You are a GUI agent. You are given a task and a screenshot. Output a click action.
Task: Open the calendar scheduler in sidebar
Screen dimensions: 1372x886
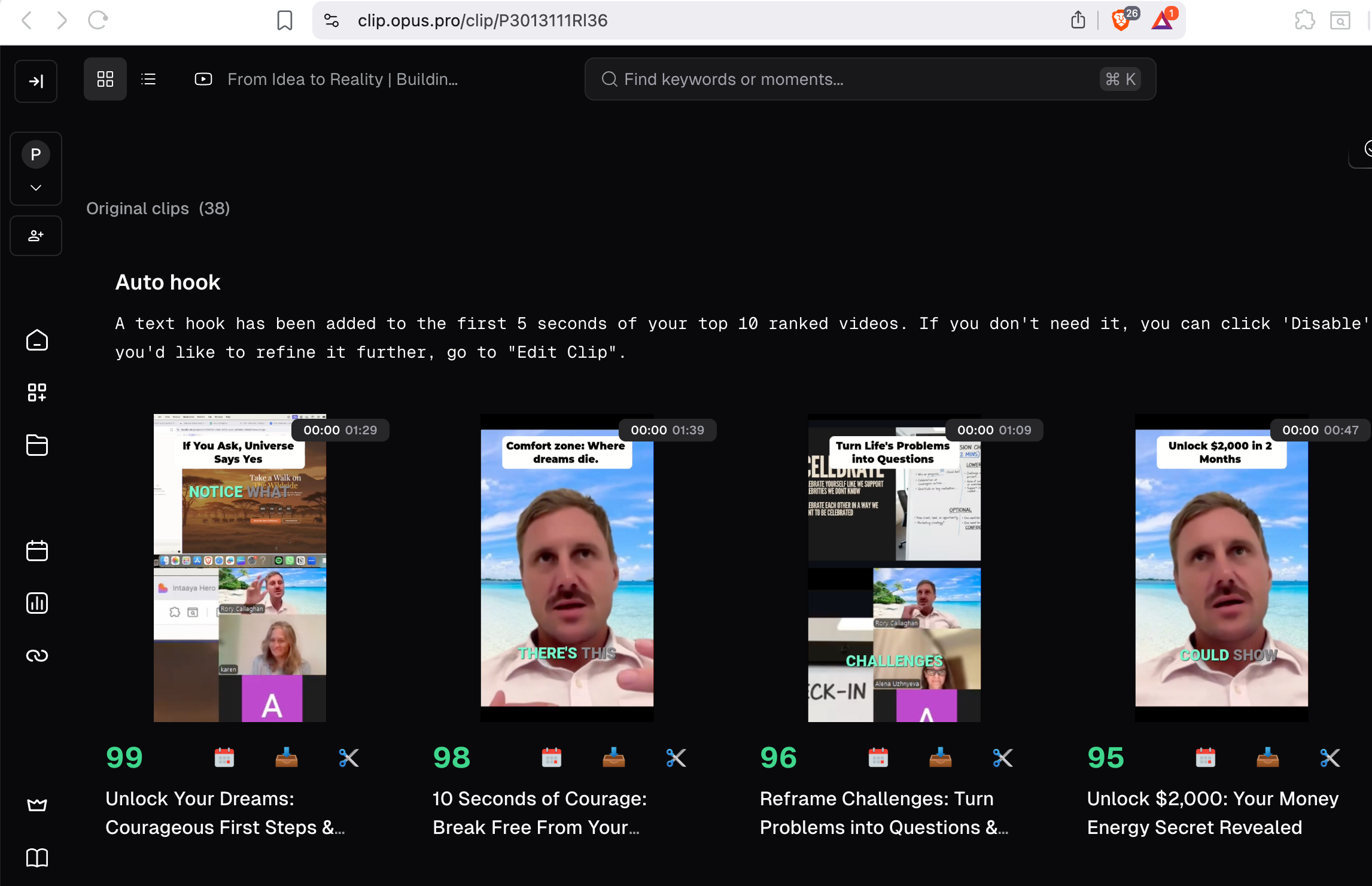(37, 550)
